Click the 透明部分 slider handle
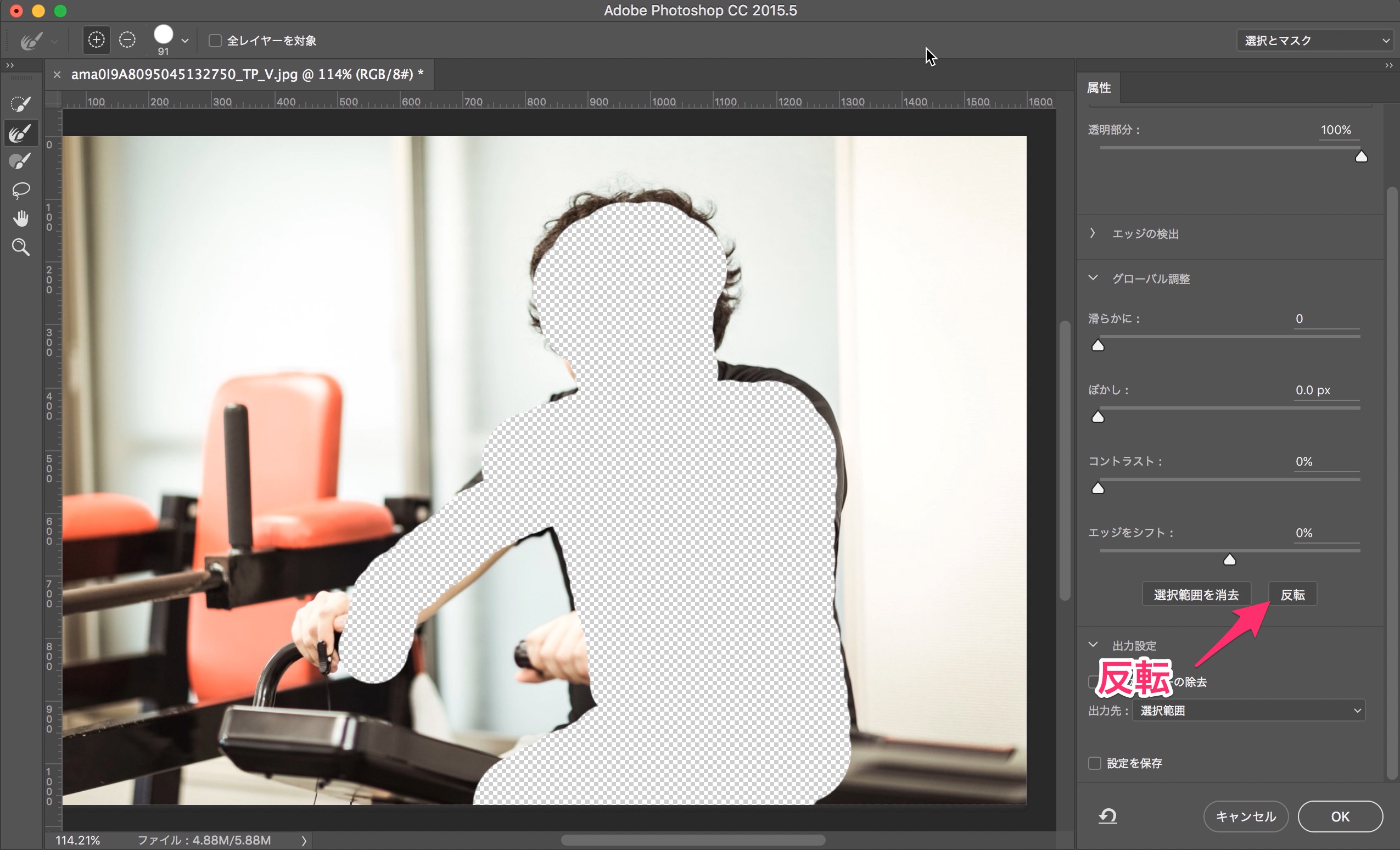Viewport: 1400px width, 850px height. pyautogui.click(x=1362, y=156)
